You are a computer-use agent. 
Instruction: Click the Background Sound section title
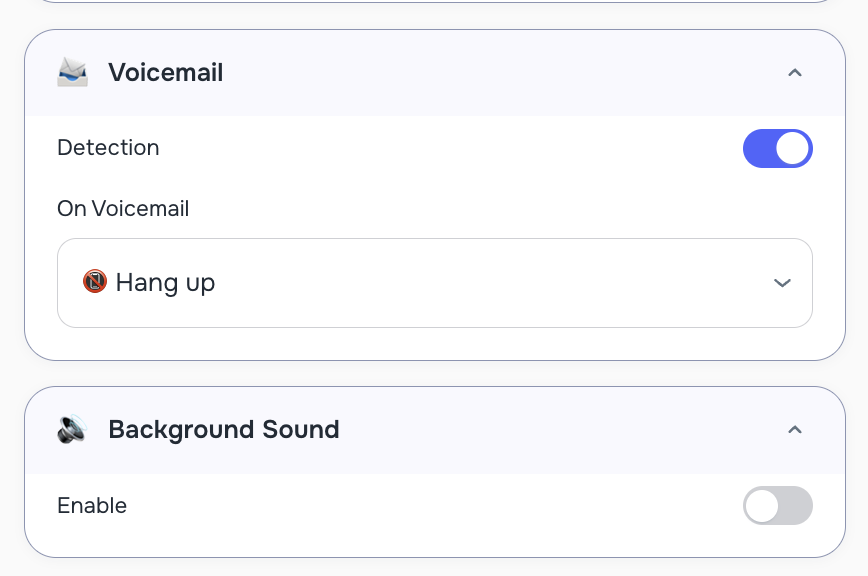(x=223, y=429)
